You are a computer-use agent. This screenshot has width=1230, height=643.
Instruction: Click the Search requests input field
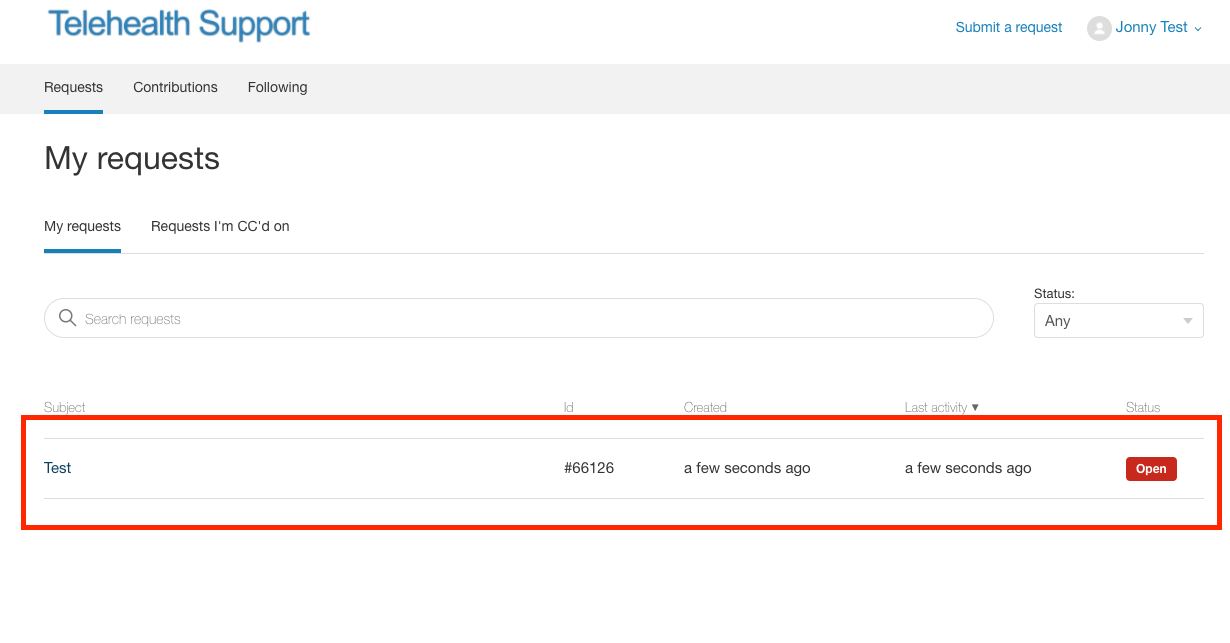(518, 318)
